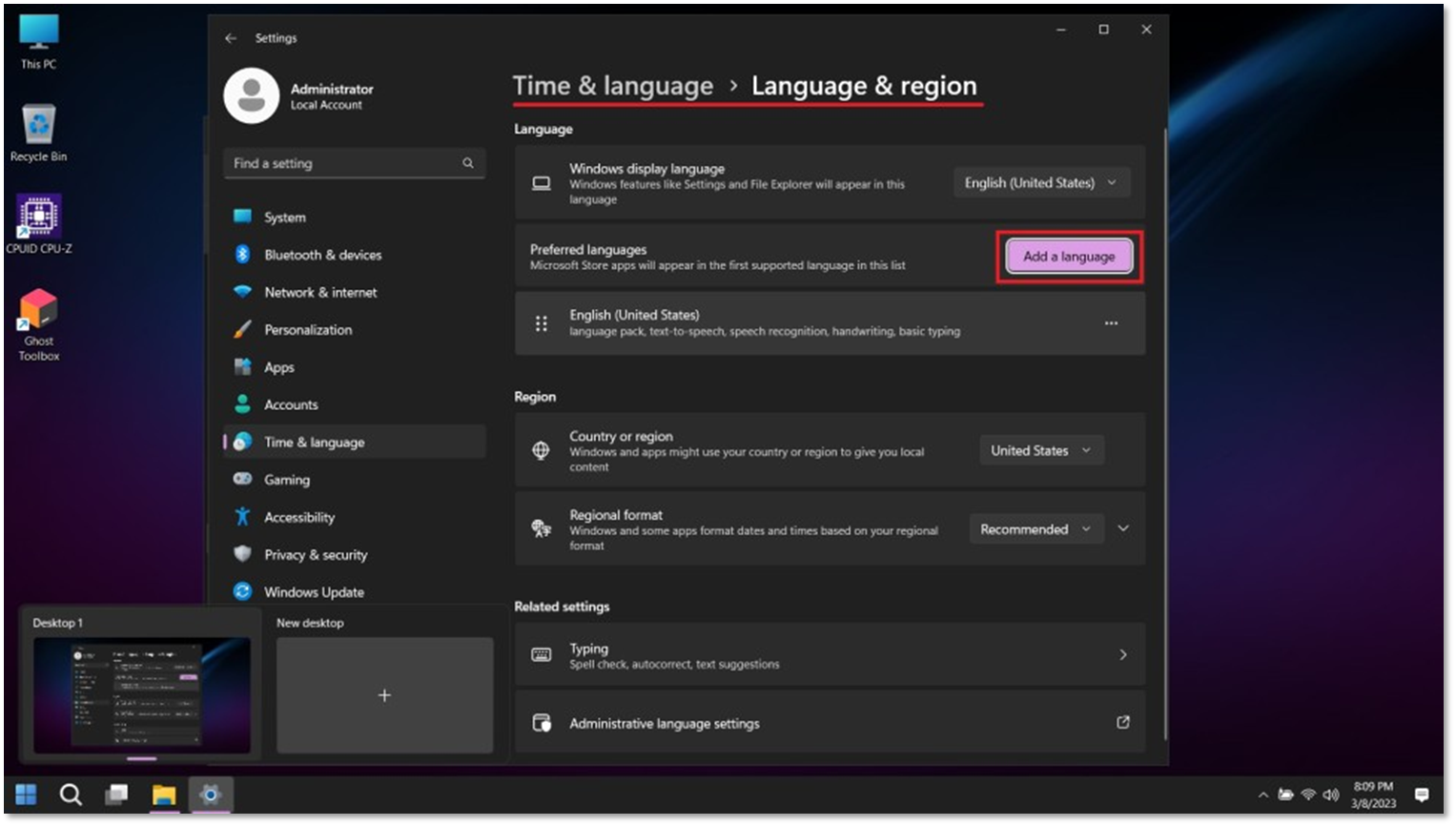The width and height of the screenshot is (1456, 826).
Task: Open Typing related settings
Action: click(830, 655)
